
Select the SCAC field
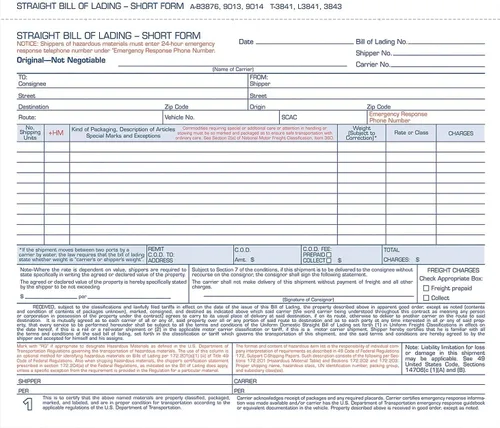click(x=323, y=117)
